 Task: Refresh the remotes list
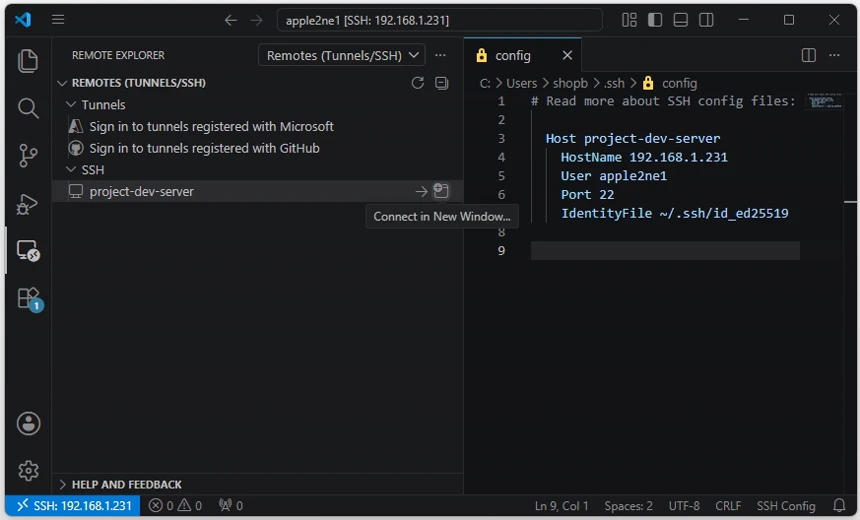pyautogui.click(x=417, y=83)
